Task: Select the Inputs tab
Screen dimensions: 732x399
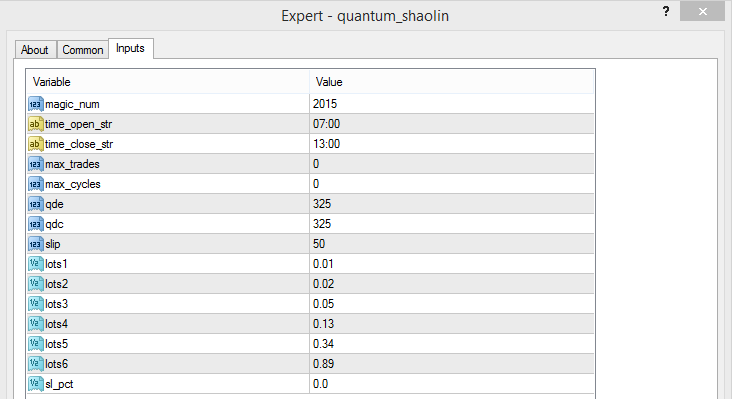Action: 130,49
